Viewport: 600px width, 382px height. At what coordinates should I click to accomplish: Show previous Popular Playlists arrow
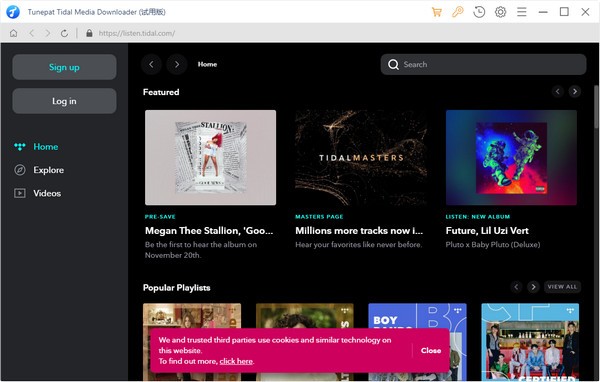[x=516, y=287]
